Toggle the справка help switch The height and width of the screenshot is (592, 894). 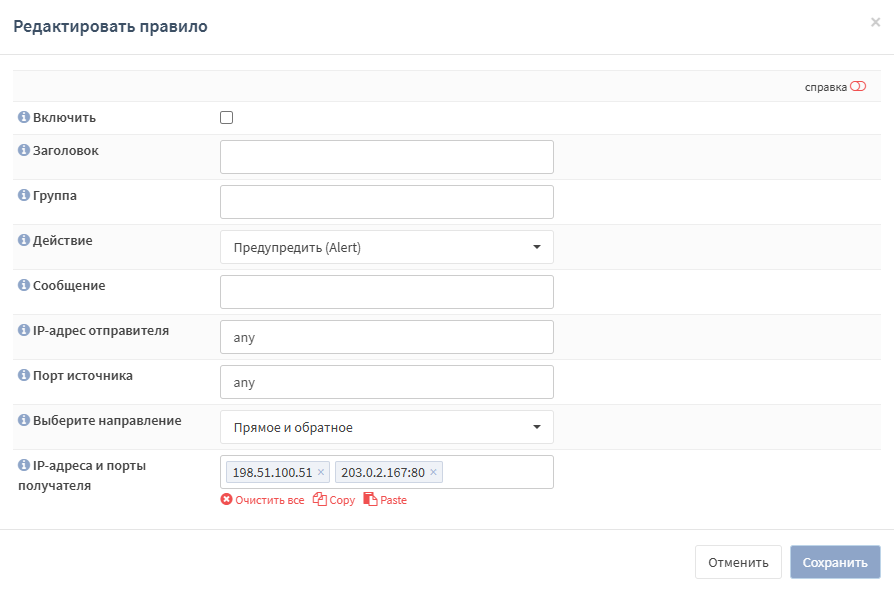click(x=857, y=87)
